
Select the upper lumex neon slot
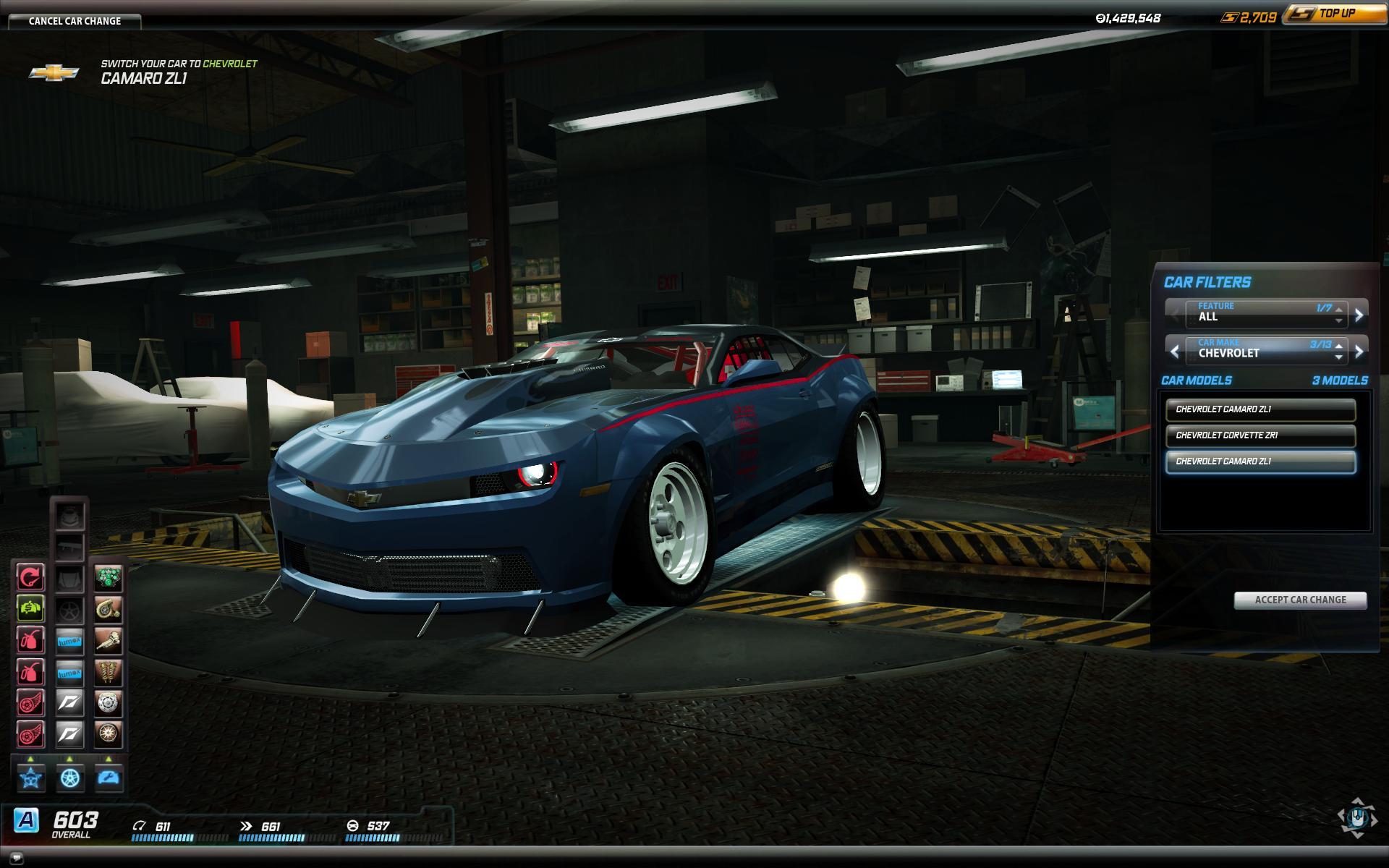pos(70,640)
